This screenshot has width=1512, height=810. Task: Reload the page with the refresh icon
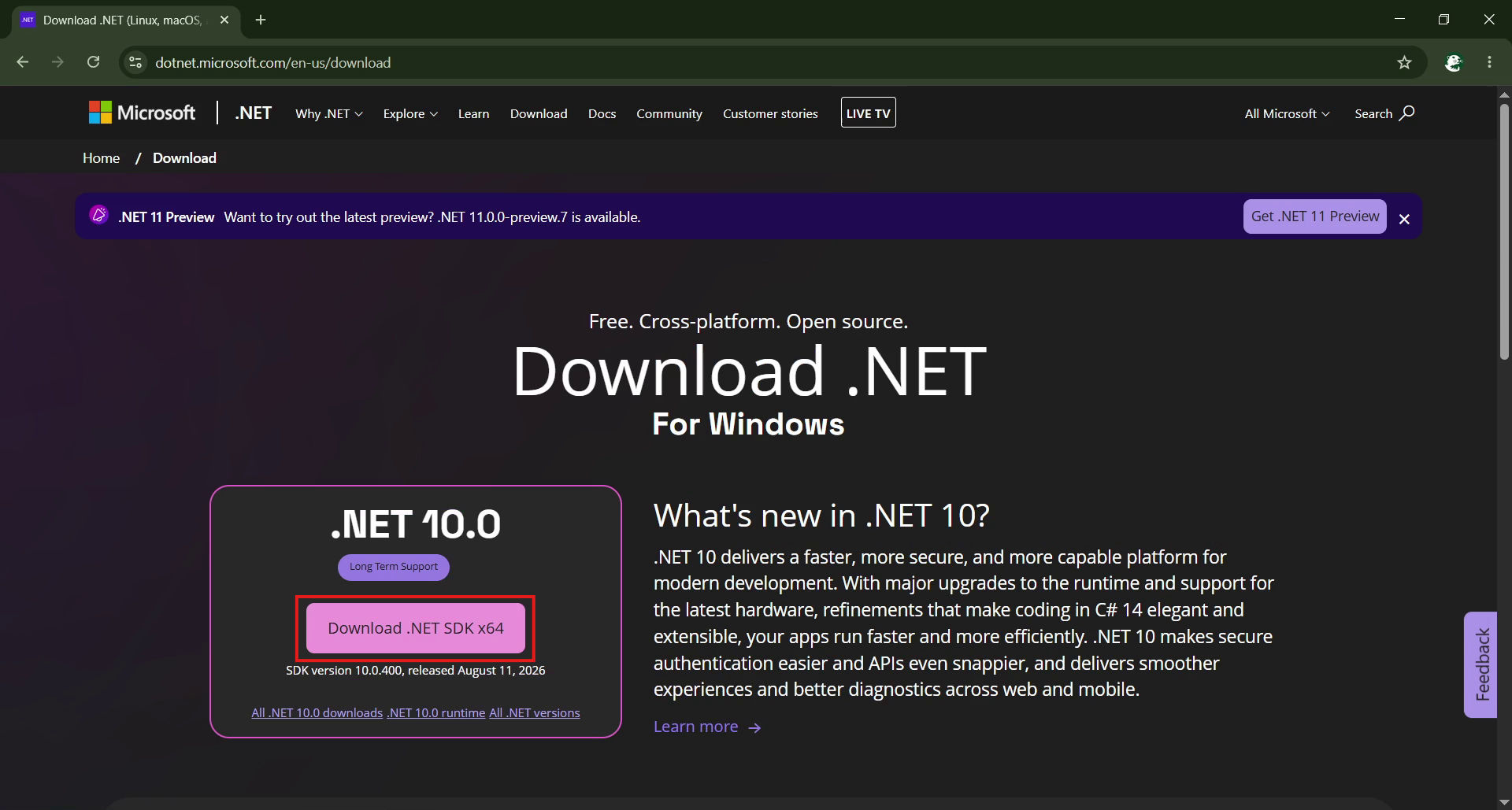click(x=93, y=62)
